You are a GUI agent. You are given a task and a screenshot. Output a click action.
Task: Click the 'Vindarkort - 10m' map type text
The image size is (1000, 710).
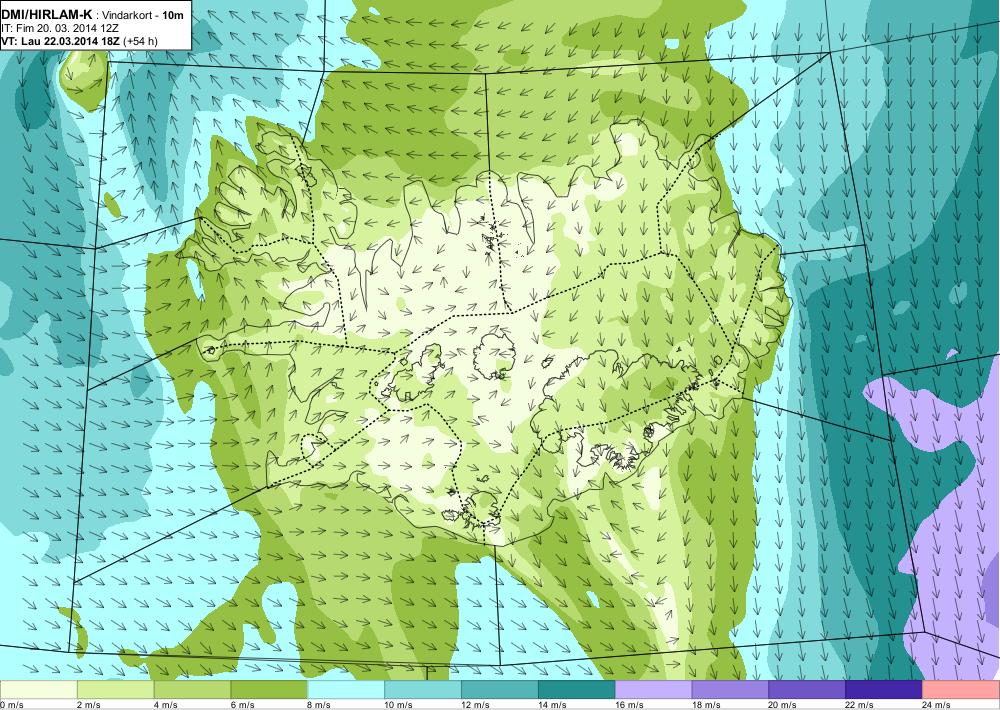tap(145, 15)
